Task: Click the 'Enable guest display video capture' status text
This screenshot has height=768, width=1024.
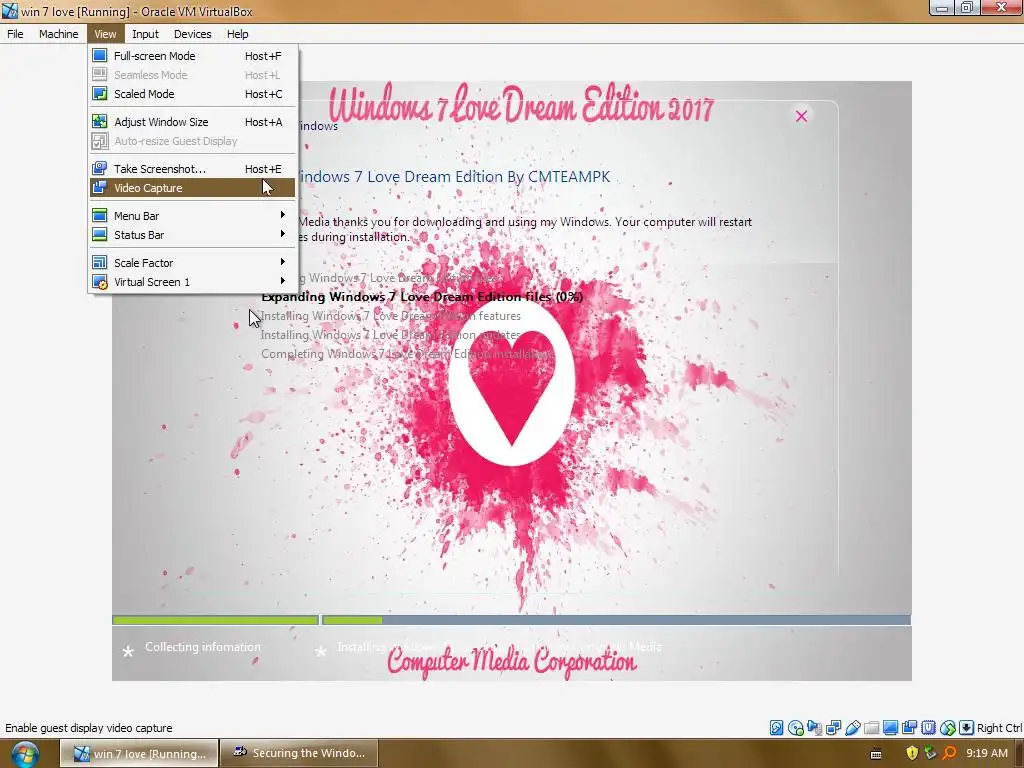Action: [x=89, y=728]
